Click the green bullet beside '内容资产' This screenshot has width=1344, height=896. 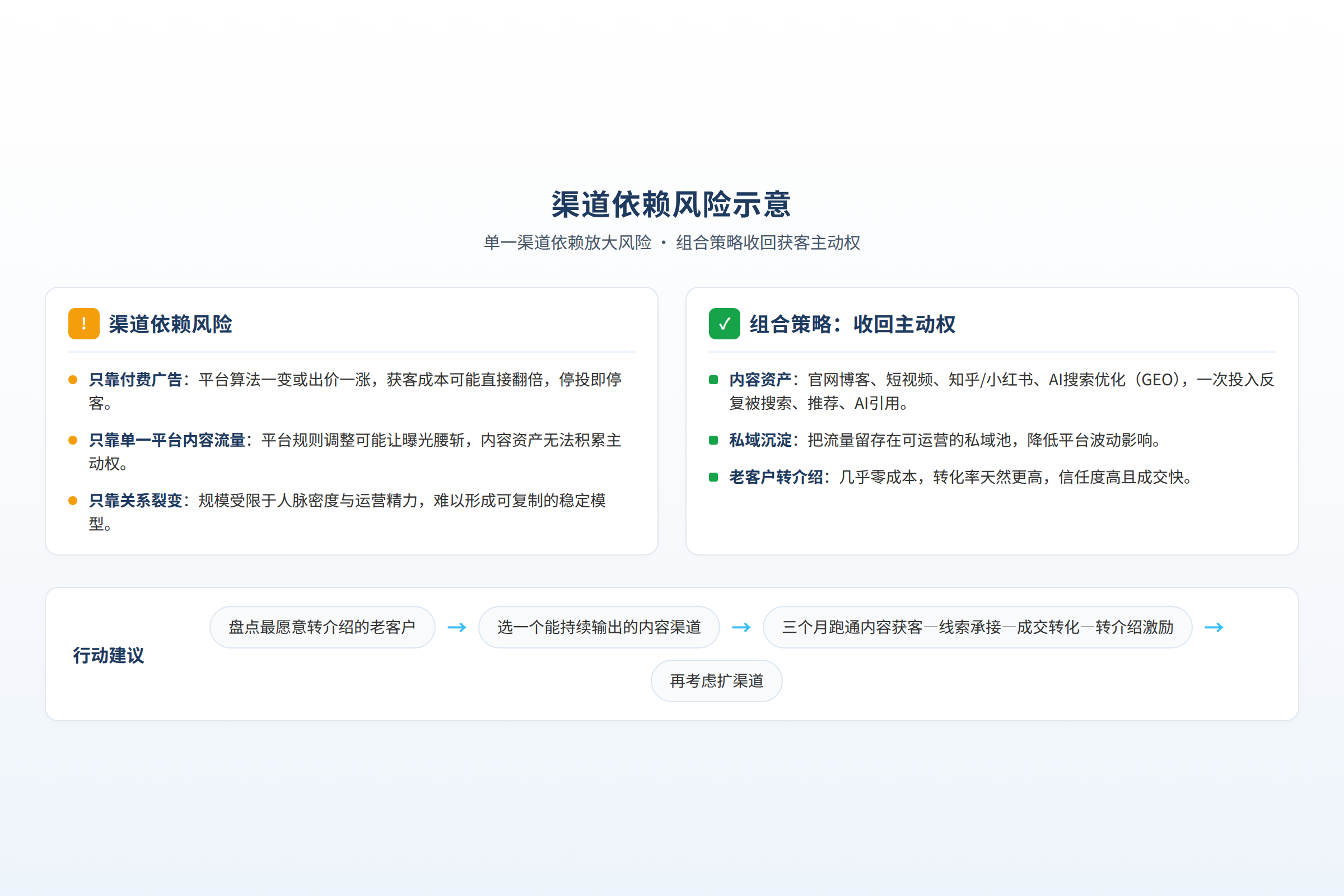point(713,380)
